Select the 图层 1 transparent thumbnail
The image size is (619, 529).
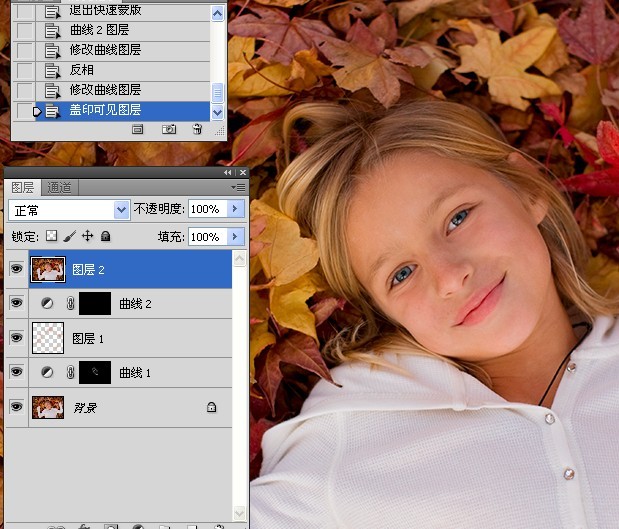pos(48,338)
